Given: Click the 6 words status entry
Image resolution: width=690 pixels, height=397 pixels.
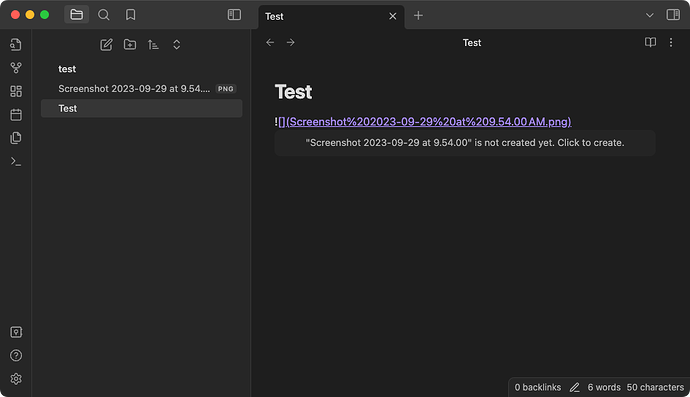Looking at the screenshot, I should coord(604,387).
